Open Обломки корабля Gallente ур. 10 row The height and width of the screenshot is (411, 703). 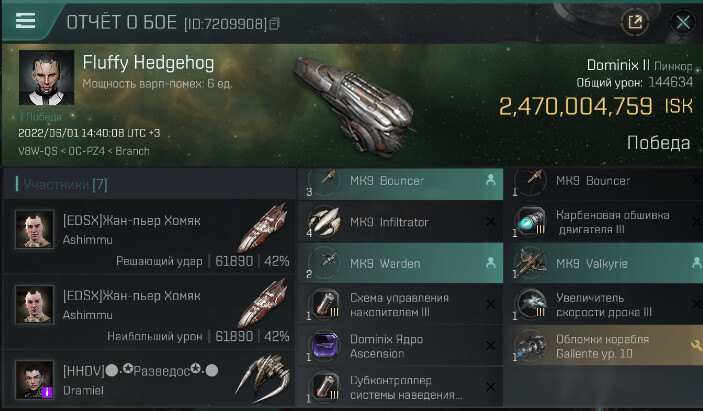pyautogui.click(x=603, y=346)
